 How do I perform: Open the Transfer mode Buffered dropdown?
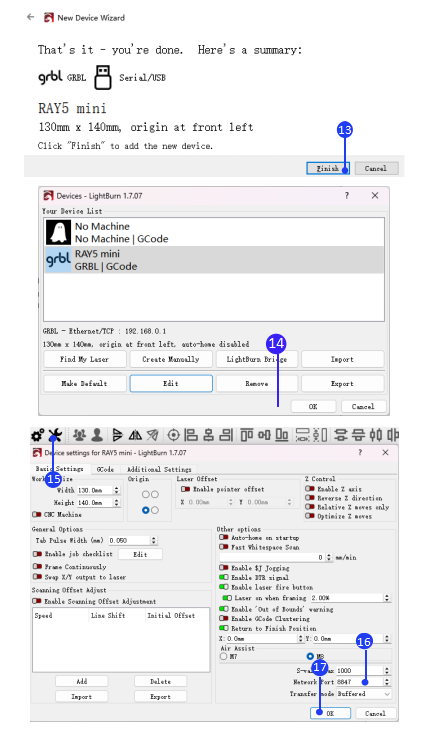(x=364, y=693)
